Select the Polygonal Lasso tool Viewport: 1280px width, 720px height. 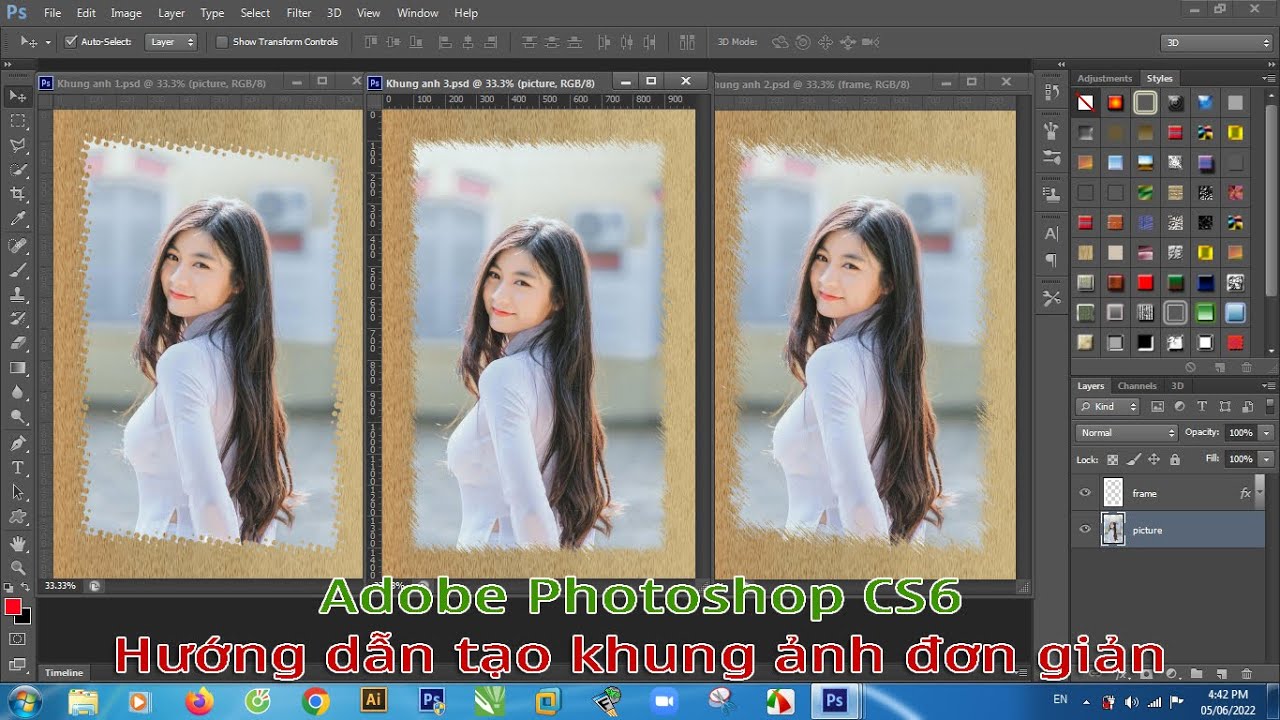(18, 145)
